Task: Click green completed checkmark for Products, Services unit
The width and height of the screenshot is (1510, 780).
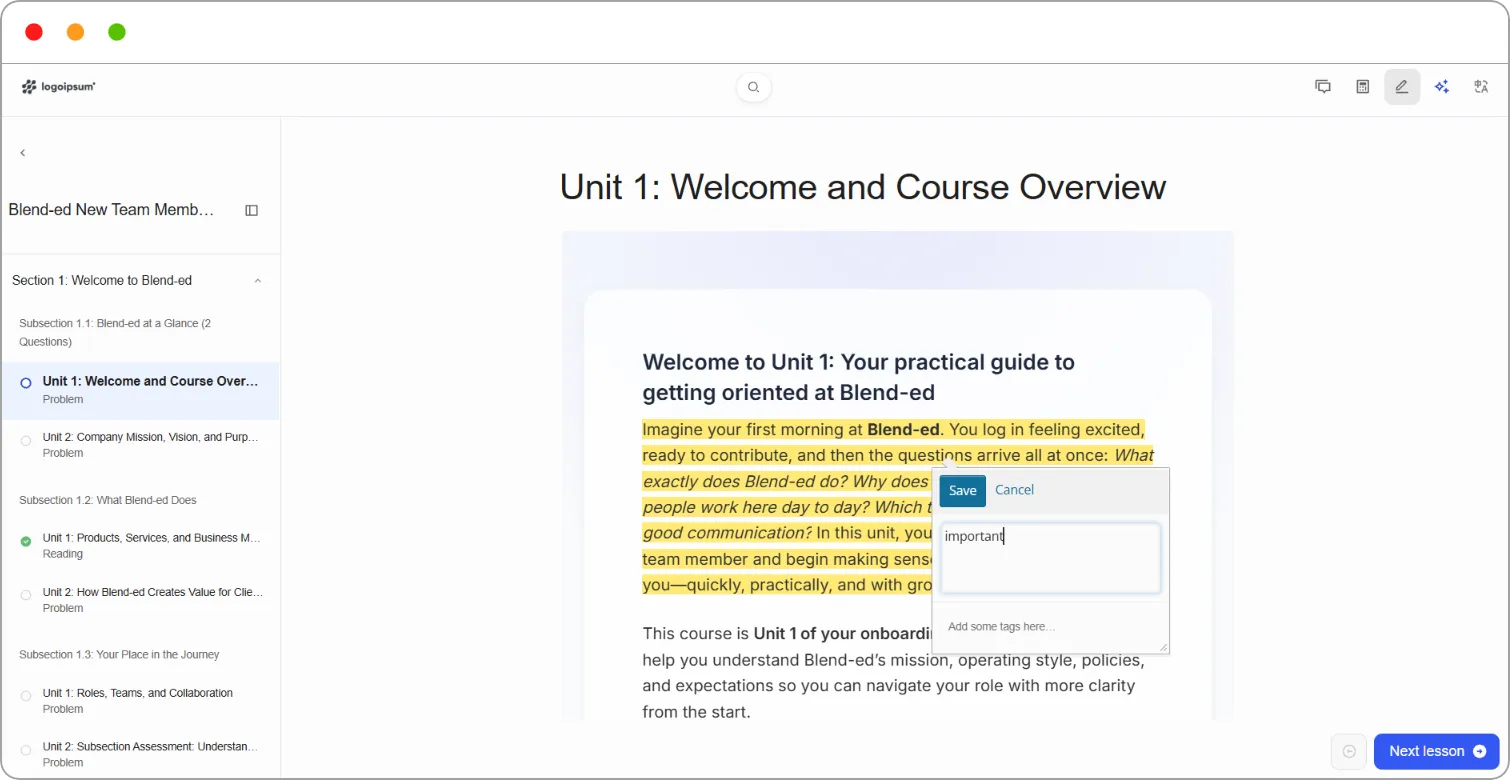Action: (x=26, y=541)
